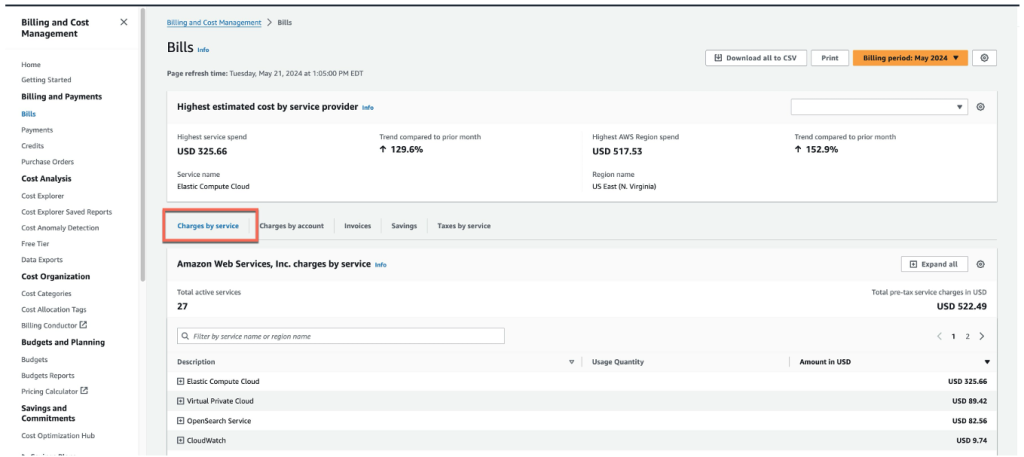The height and width of the screenshot is (457, 1024).
Task: Open Cost Explorer in sidebar
Action: point(42,196)
